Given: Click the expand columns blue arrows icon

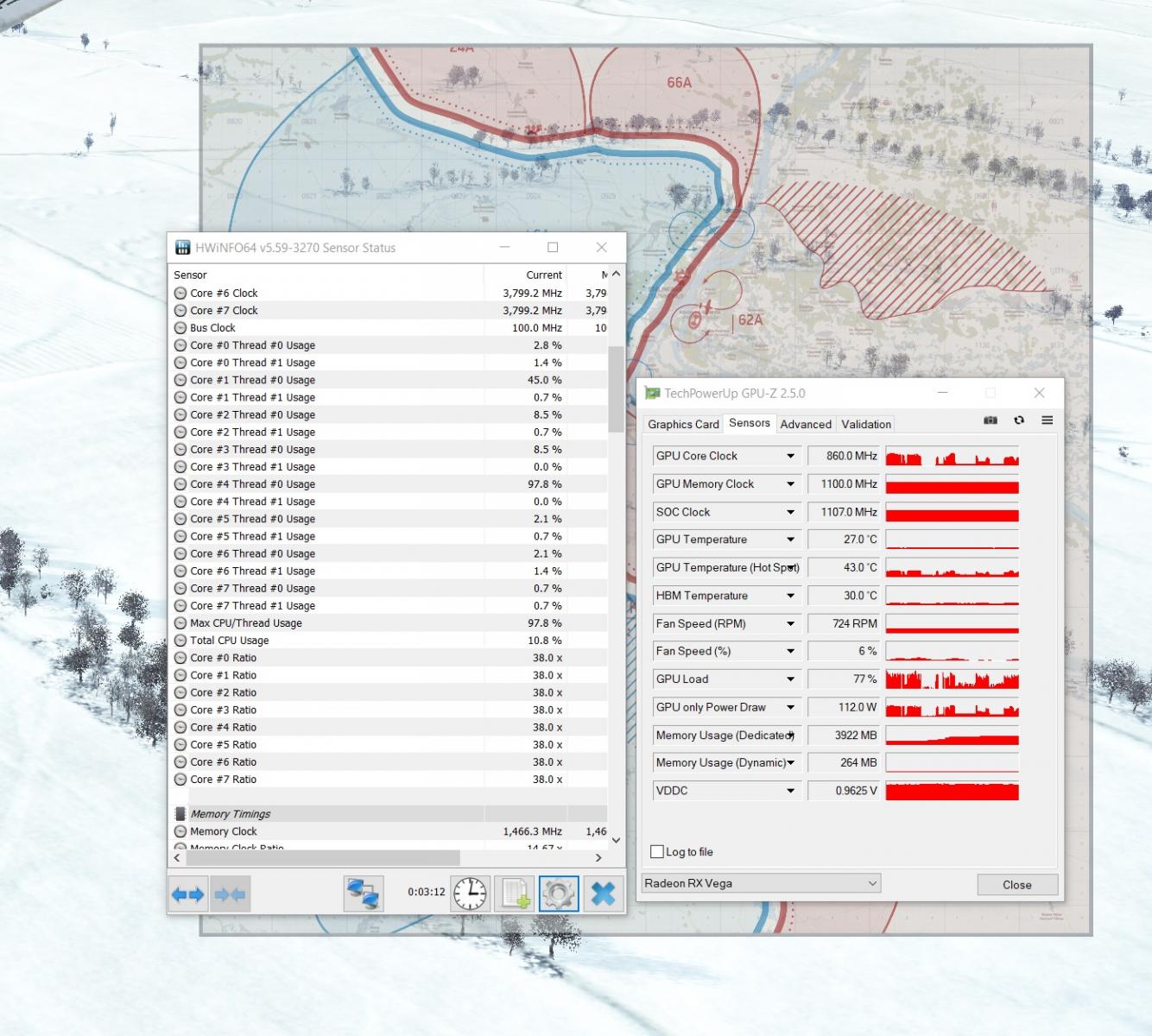Looking at the screenshot, I should [x=188, y=894].
